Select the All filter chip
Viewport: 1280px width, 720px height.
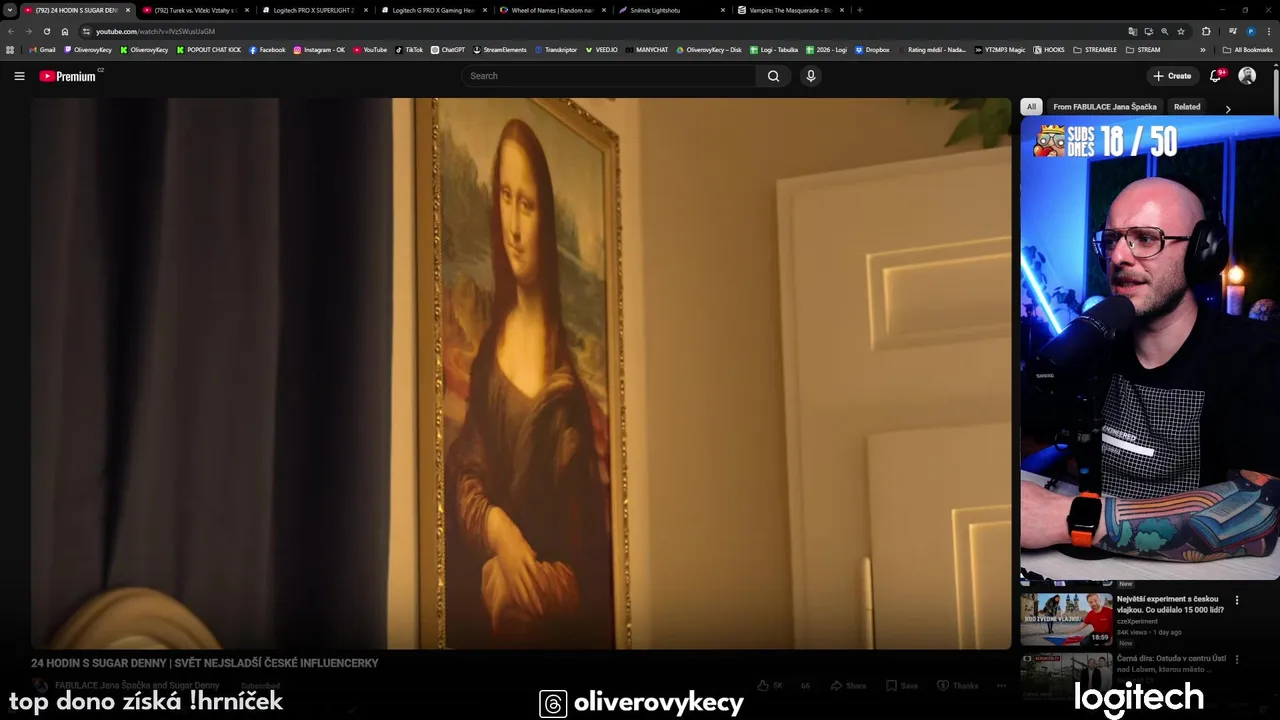click(1031, 107)
